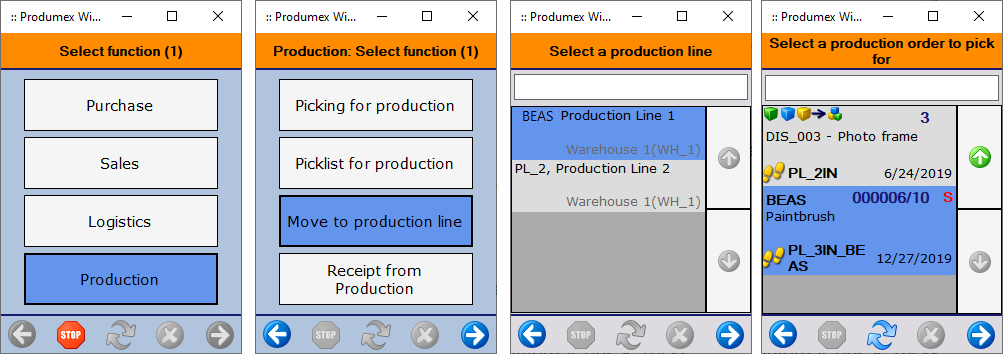Confirm with blue forward arrow in production line window

(x=730, y=335)
